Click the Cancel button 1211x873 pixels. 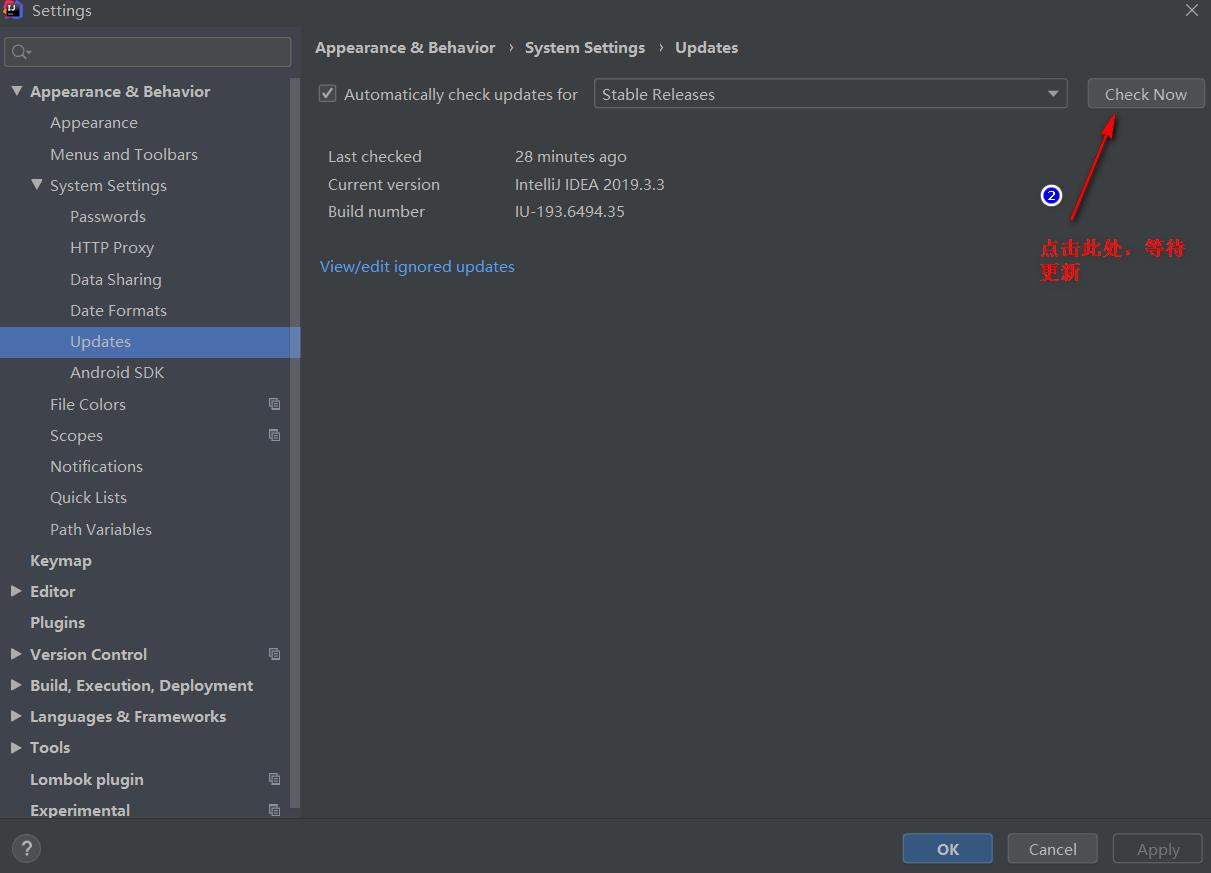pos(1053,849)
